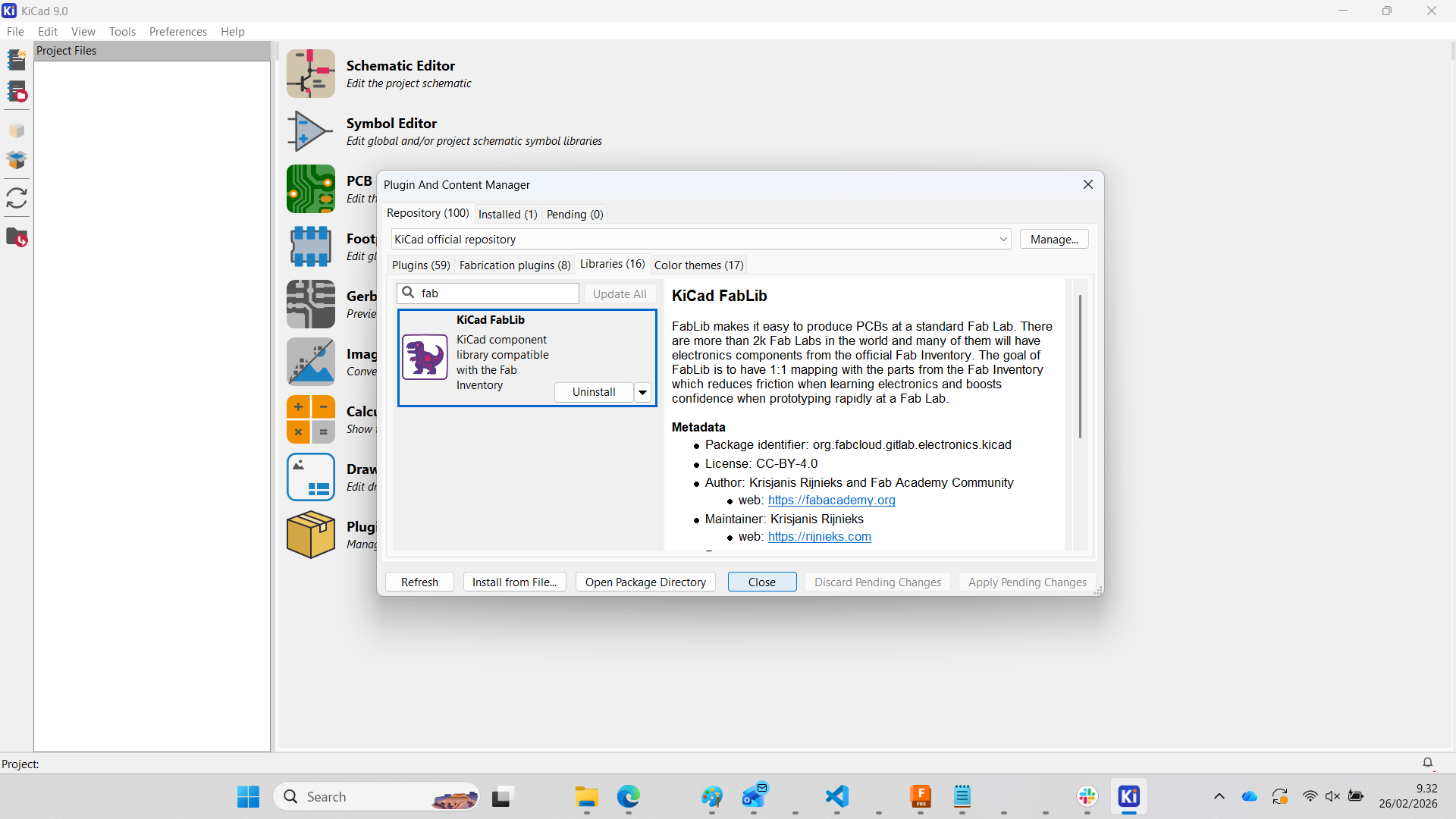Click the fabacademy.org web link
The height and width of the screenshot is (819, 1456).
pyautogui.click(x=832, y=500)
